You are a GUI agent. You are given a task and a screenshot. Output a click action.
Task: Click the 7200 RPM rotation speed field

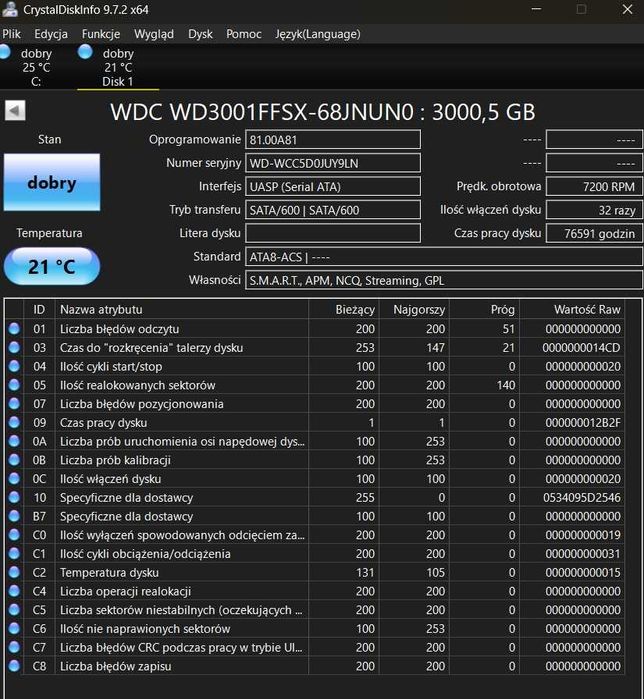pyautogui.click(x=594, y=186)
